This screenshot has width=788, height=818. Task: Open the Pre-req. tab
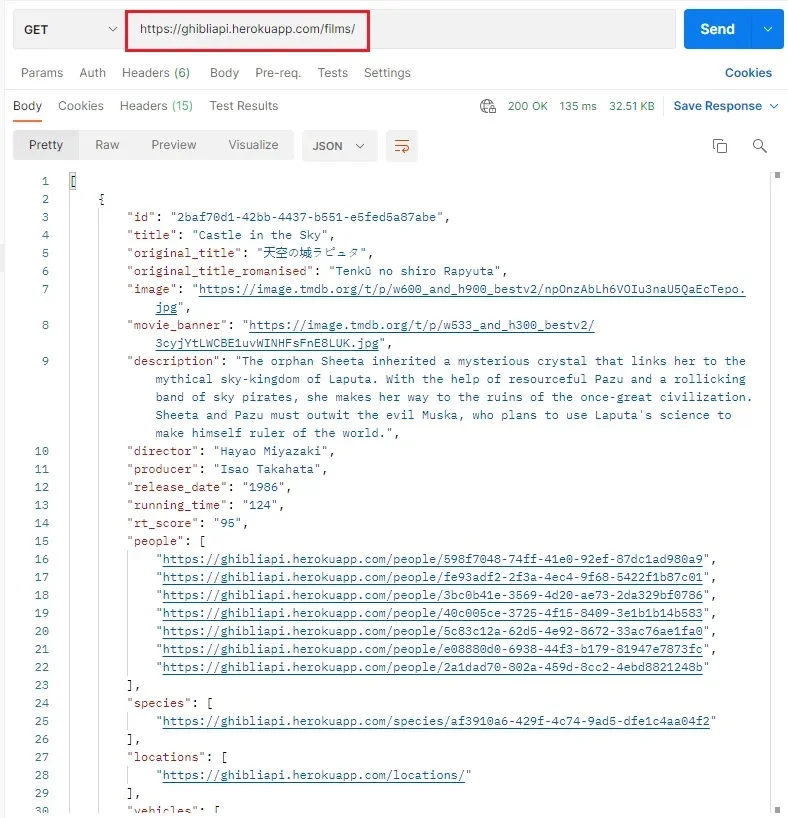tap(278, 73)
